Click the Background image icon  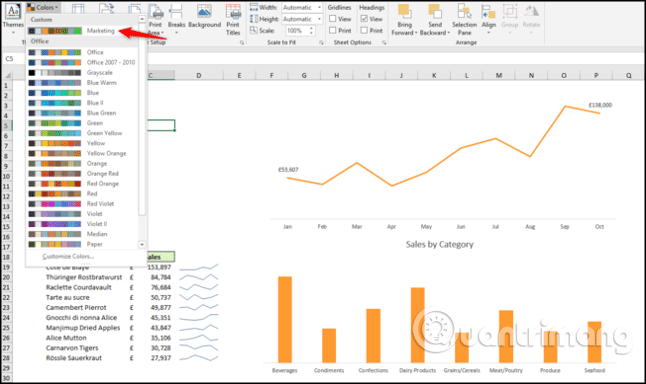click(x=204, y=12)
